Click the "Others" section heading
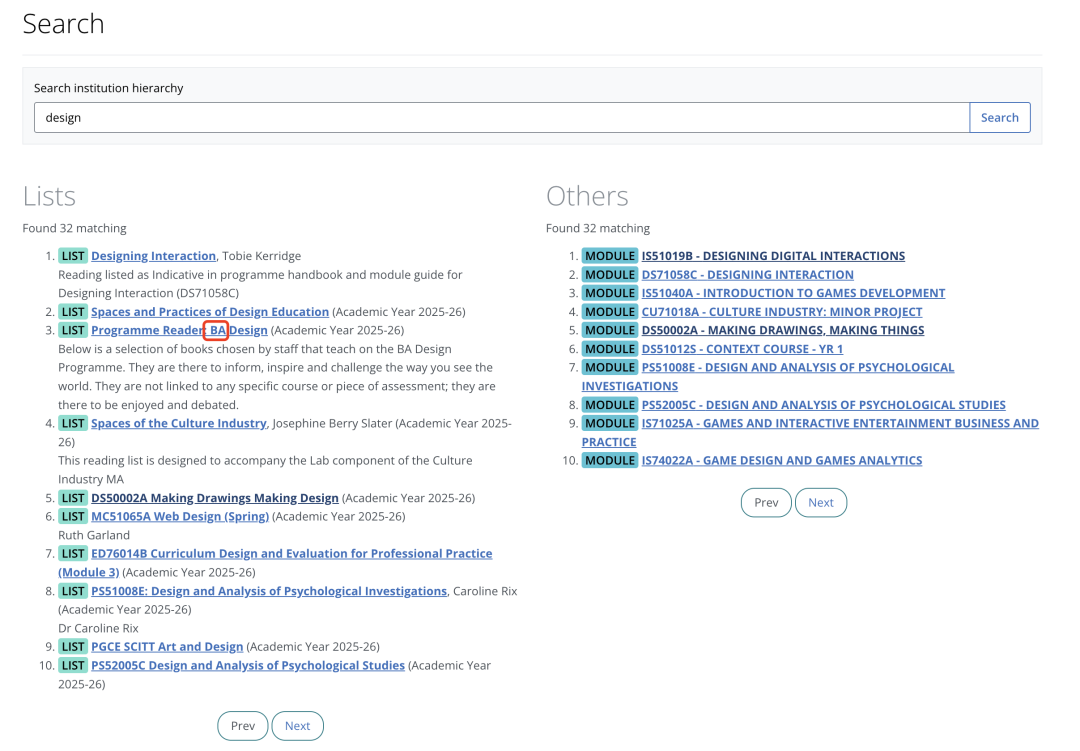Screen dimensions: 1080x751 587,196
